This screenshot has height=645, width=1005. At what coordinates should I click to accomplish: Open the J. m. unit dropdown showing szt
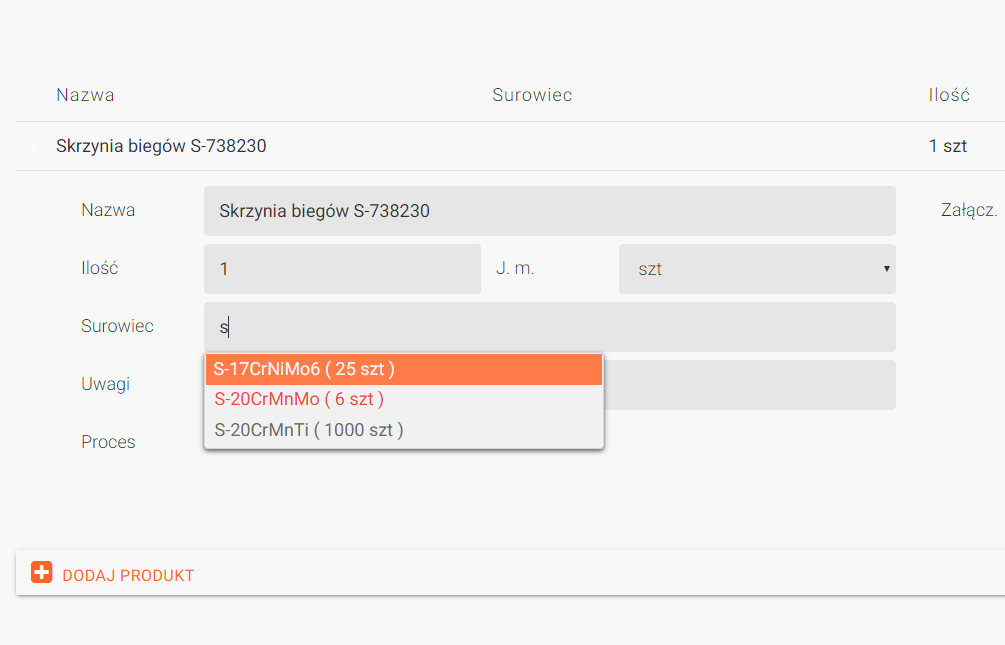coord(756,269)
